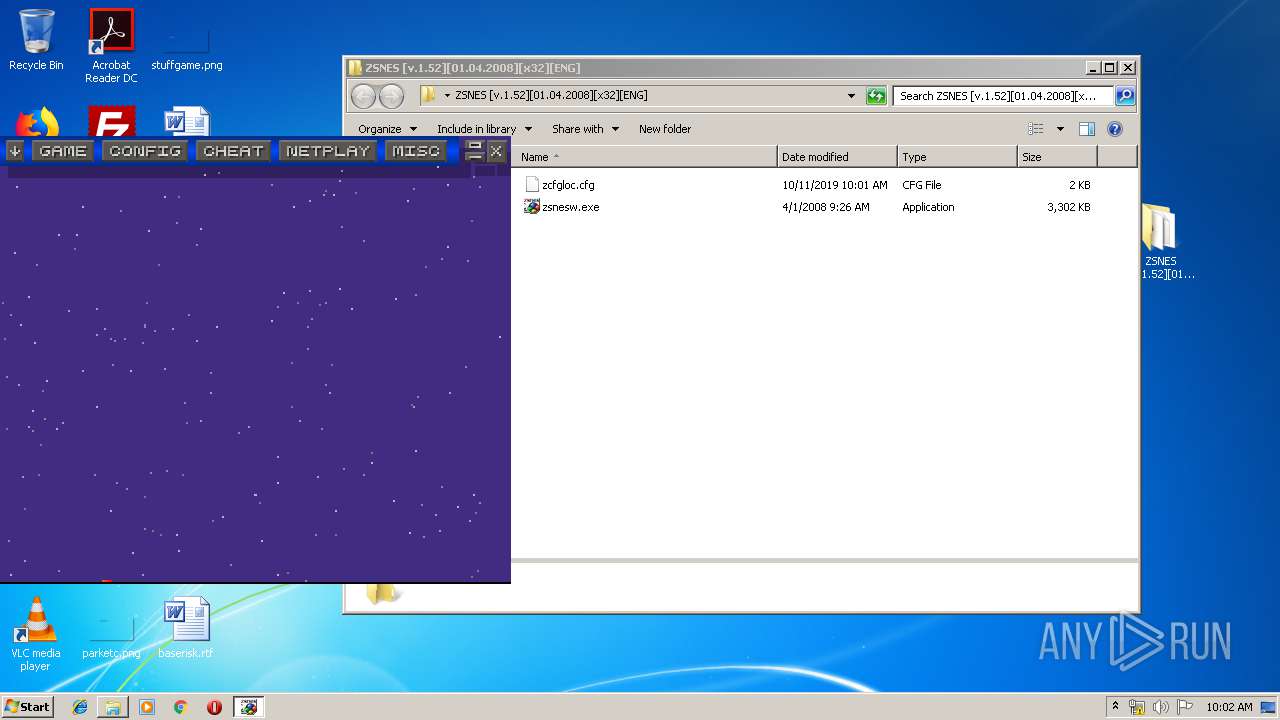Click the 4/1/2008 9:26 AM date cell
Screen dimensions: 1280x720
tap(825, 207)
